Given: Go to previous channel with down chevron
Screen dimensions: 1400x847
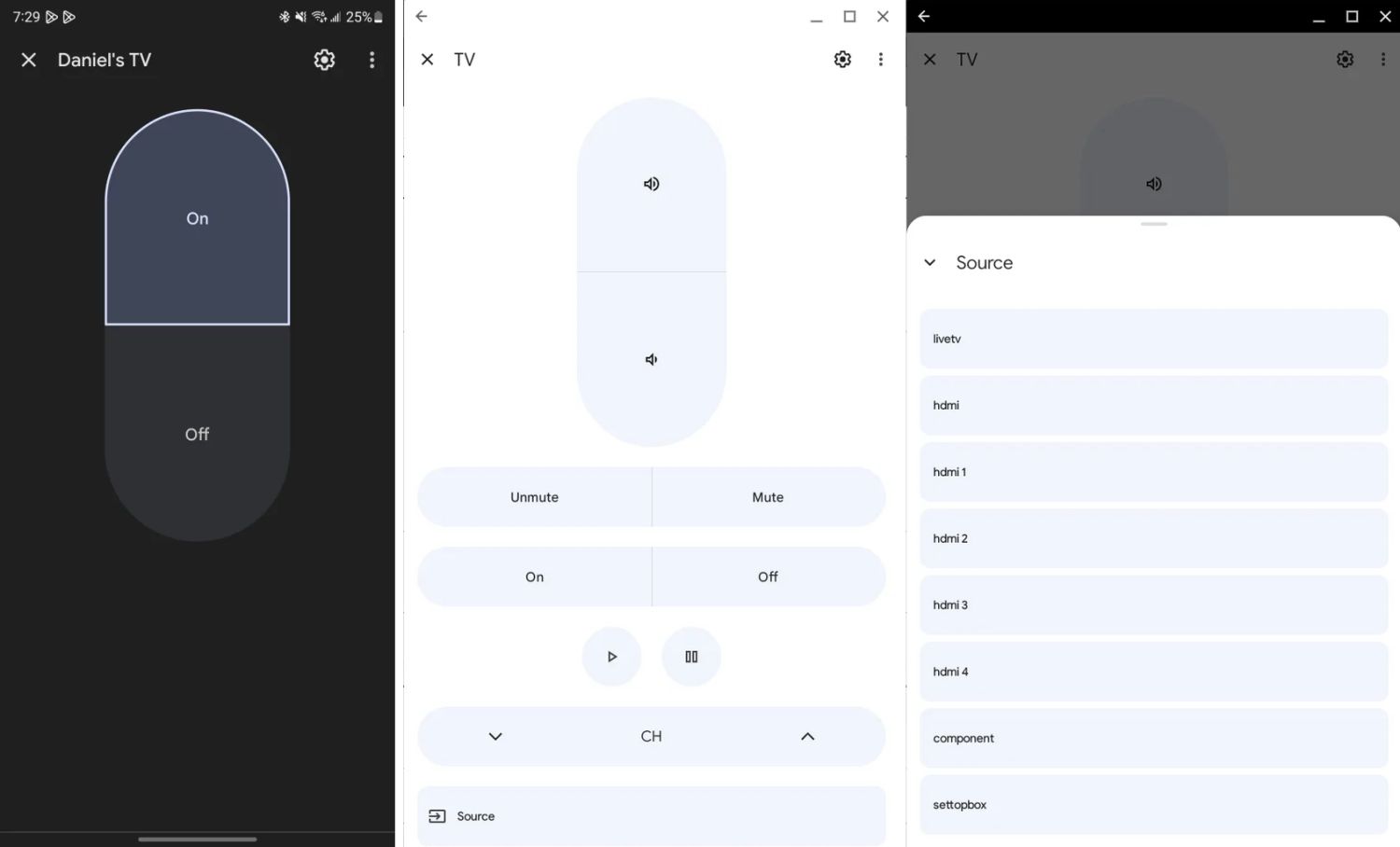Looking at the screenshot, I should pos(496,737).
